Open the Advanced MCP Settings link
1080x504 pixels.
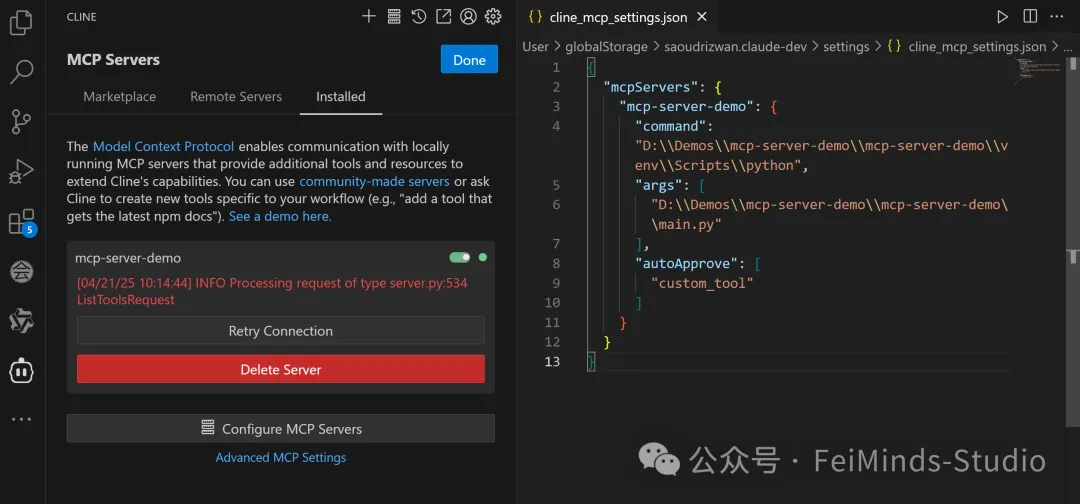[x=281, y=458]
